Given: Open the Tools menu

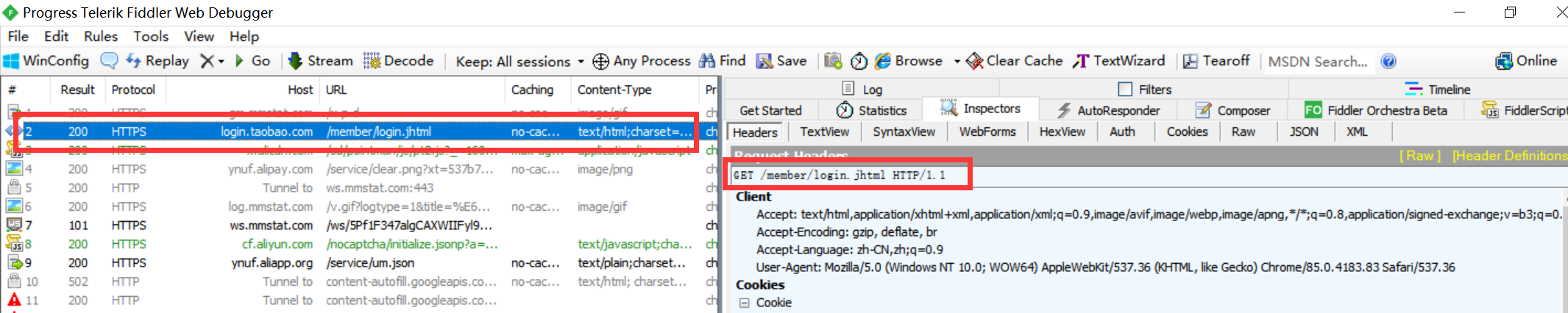Looking at the screenshot, I should (151, 36).
